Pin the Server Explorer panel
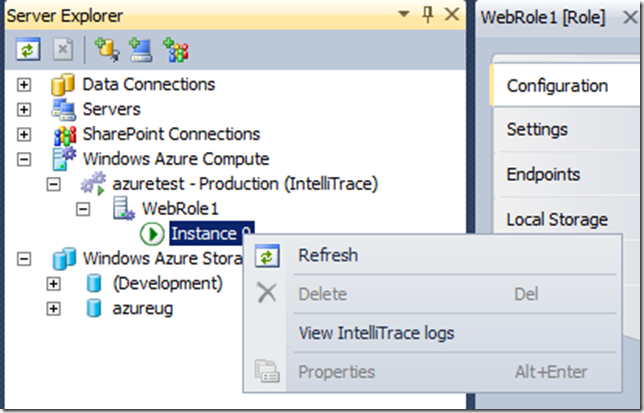 (429, 15)
